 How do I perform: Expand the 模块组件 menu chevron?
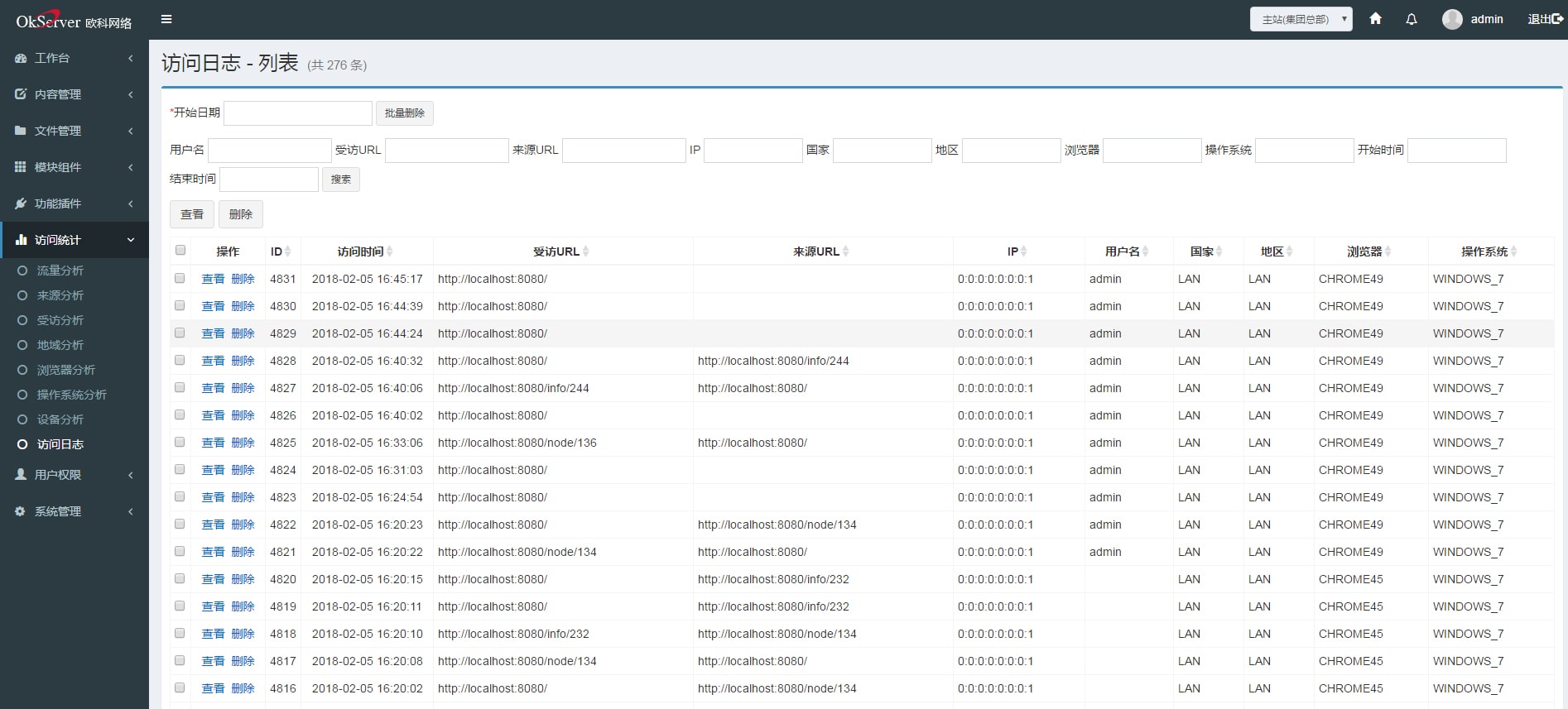click(x=131, y=167)
